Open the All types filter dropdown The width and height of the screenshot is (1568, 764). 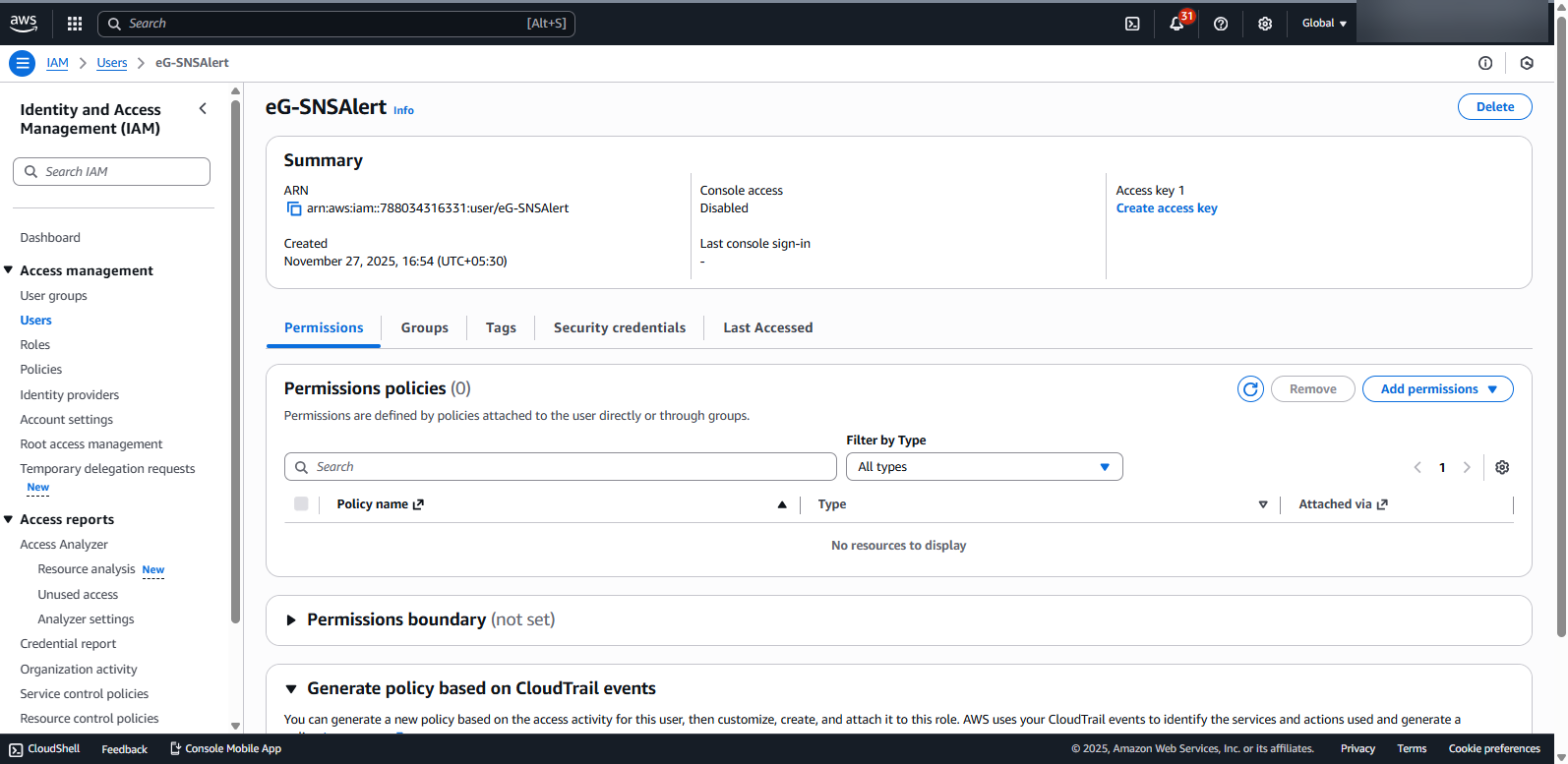pos(984,467)
